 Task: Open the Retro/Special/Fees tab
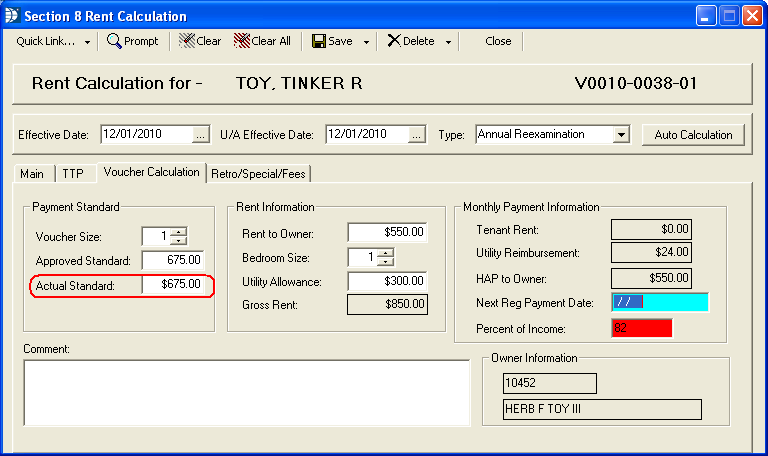[x=258, y=174]
